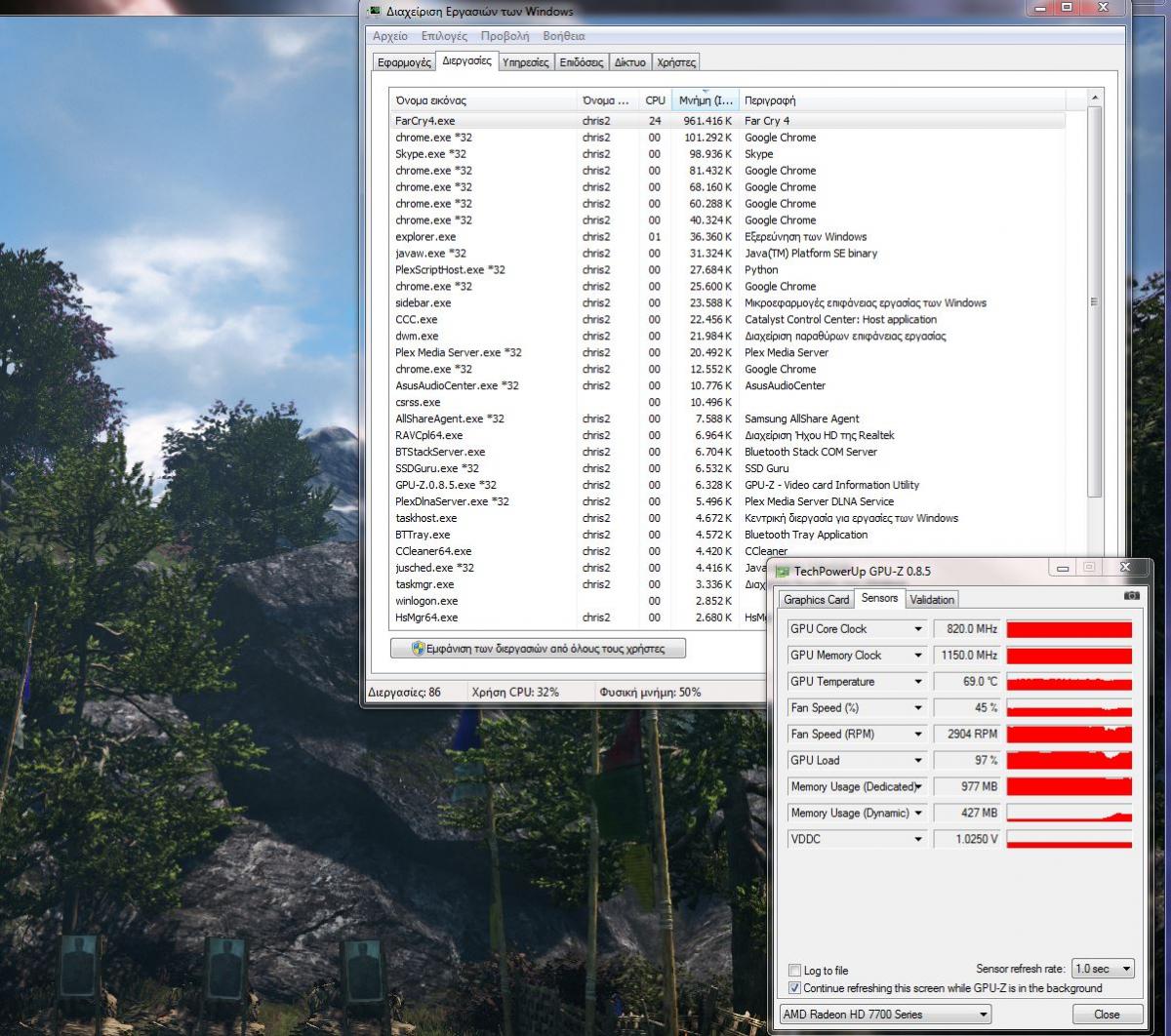
Task: Select Plex Media Server.exe *32 row
Action: (727, 353)
